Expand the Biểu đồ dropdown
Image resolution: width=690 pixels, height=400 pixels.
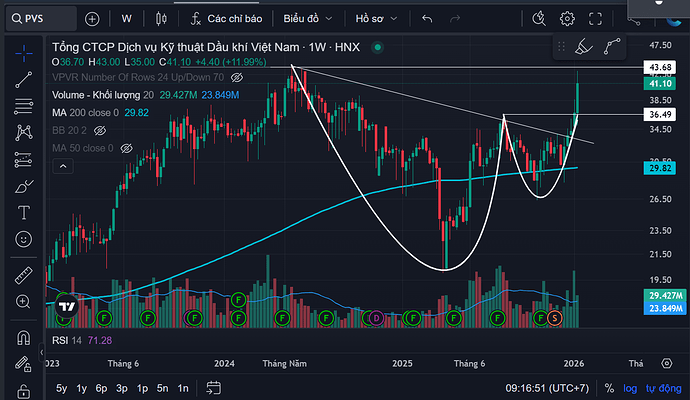[x=308, y=19]
